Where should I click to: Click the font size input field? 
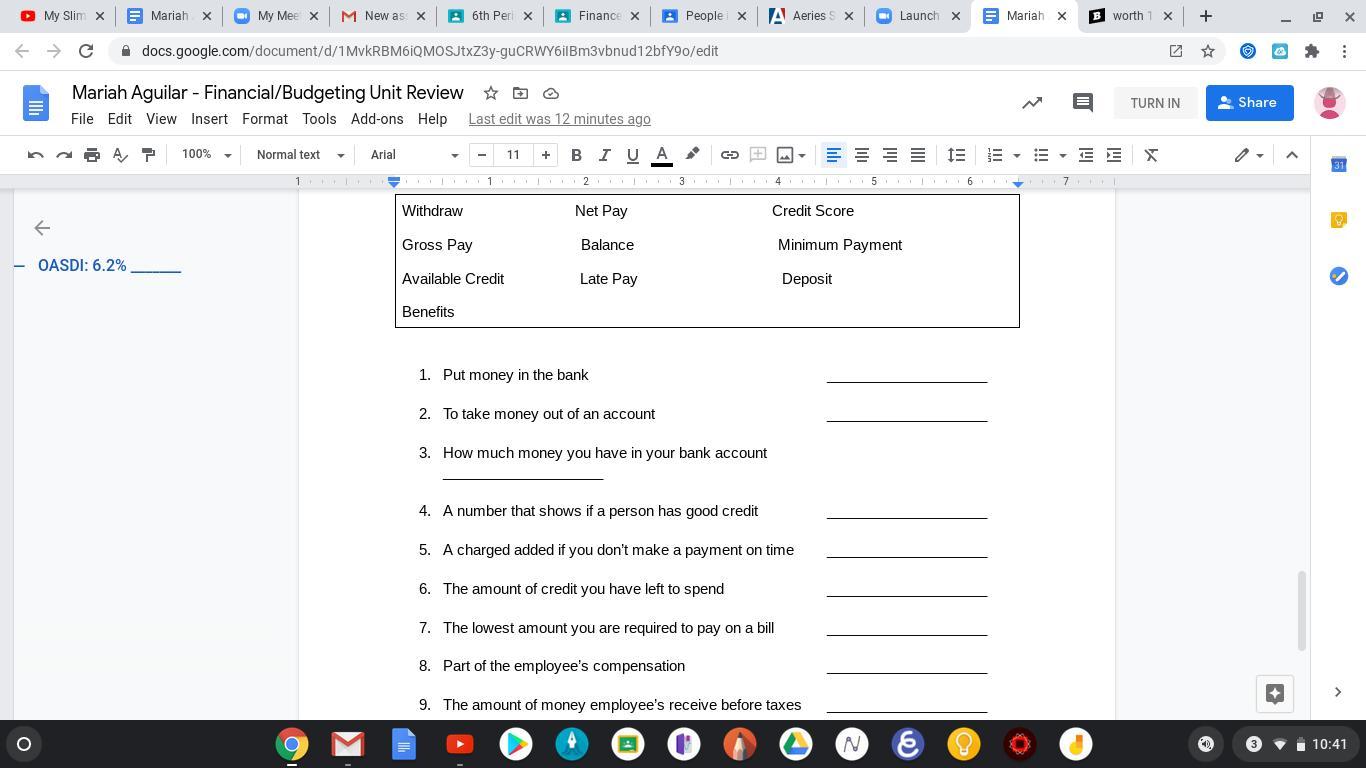click(513, 155)
